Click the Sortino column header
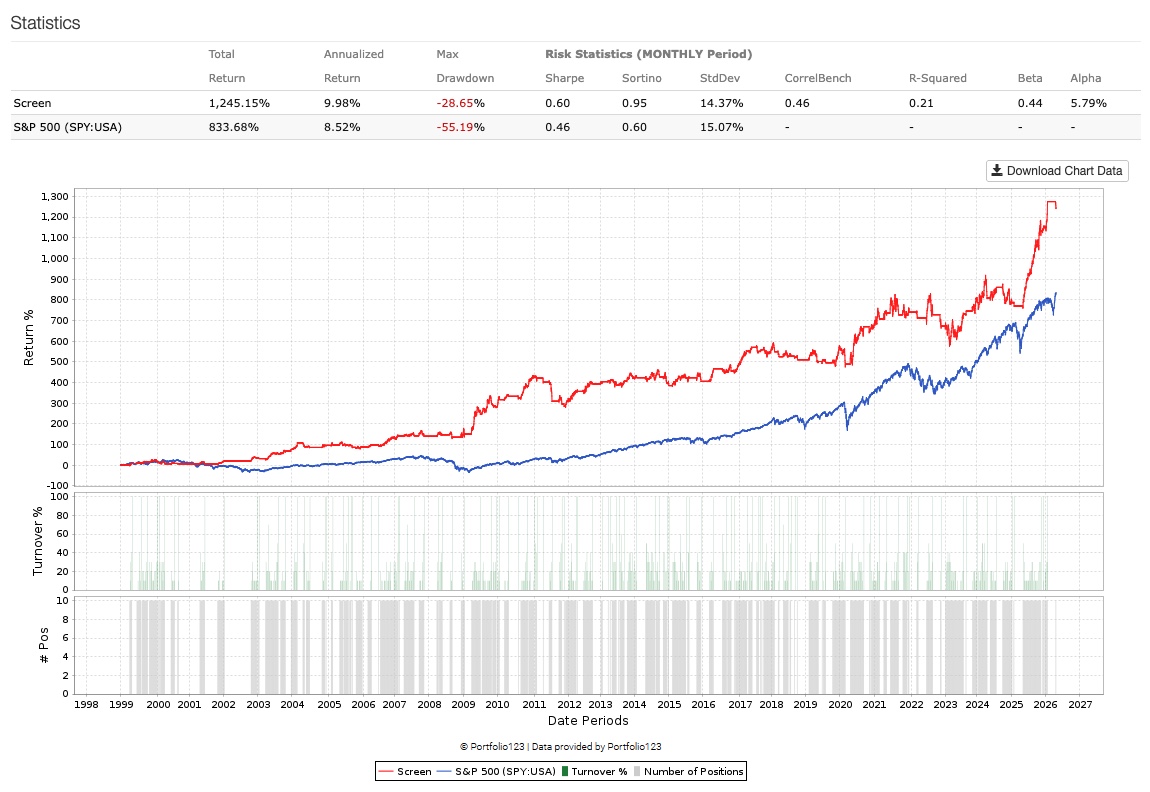This screenshot has height=792, width=1150. (642, 78)
